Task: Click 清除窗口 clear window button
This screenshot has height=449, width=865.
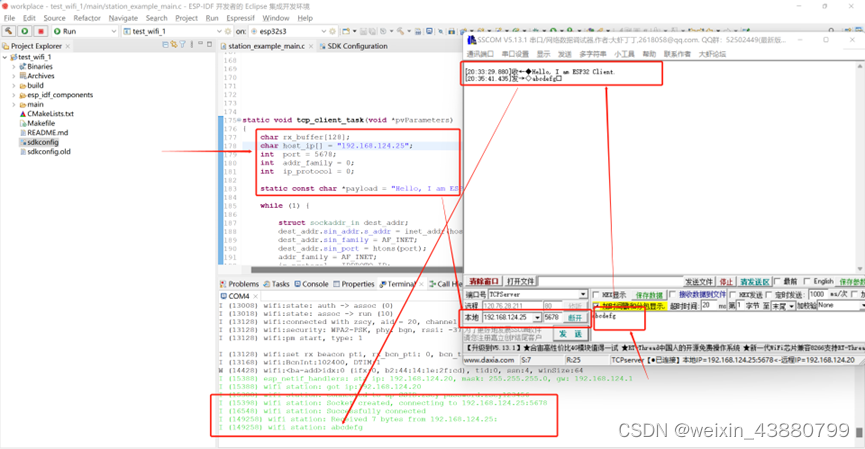Action: pos(484,281)
